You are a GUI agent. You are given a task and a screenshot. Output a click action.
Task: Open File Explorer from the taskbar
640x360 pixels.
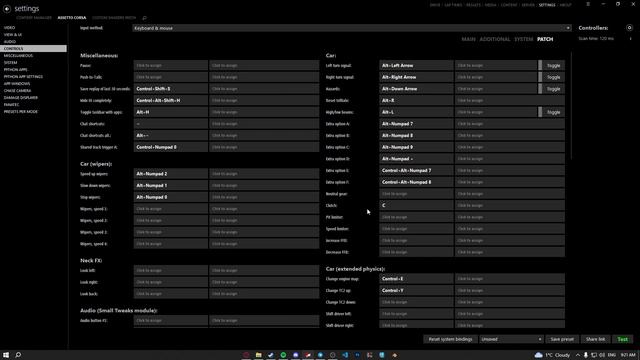coord(258,355)
